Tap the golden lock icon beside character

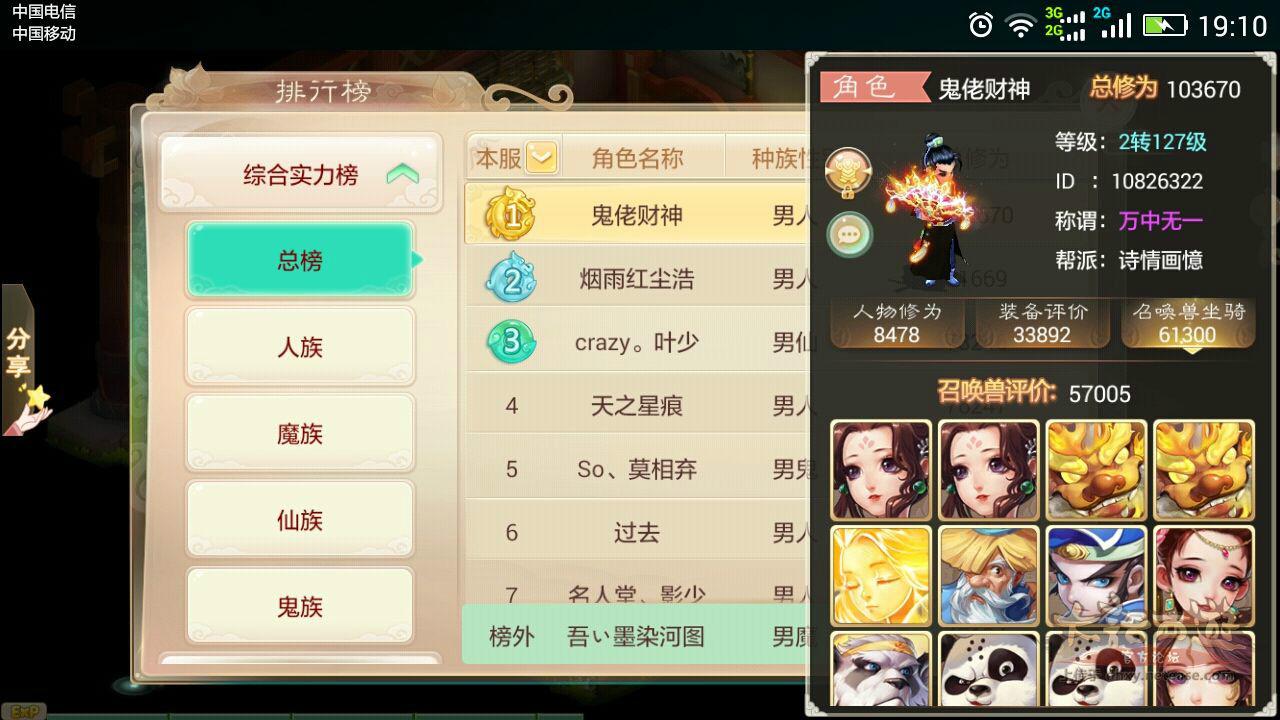pos(848,172)
